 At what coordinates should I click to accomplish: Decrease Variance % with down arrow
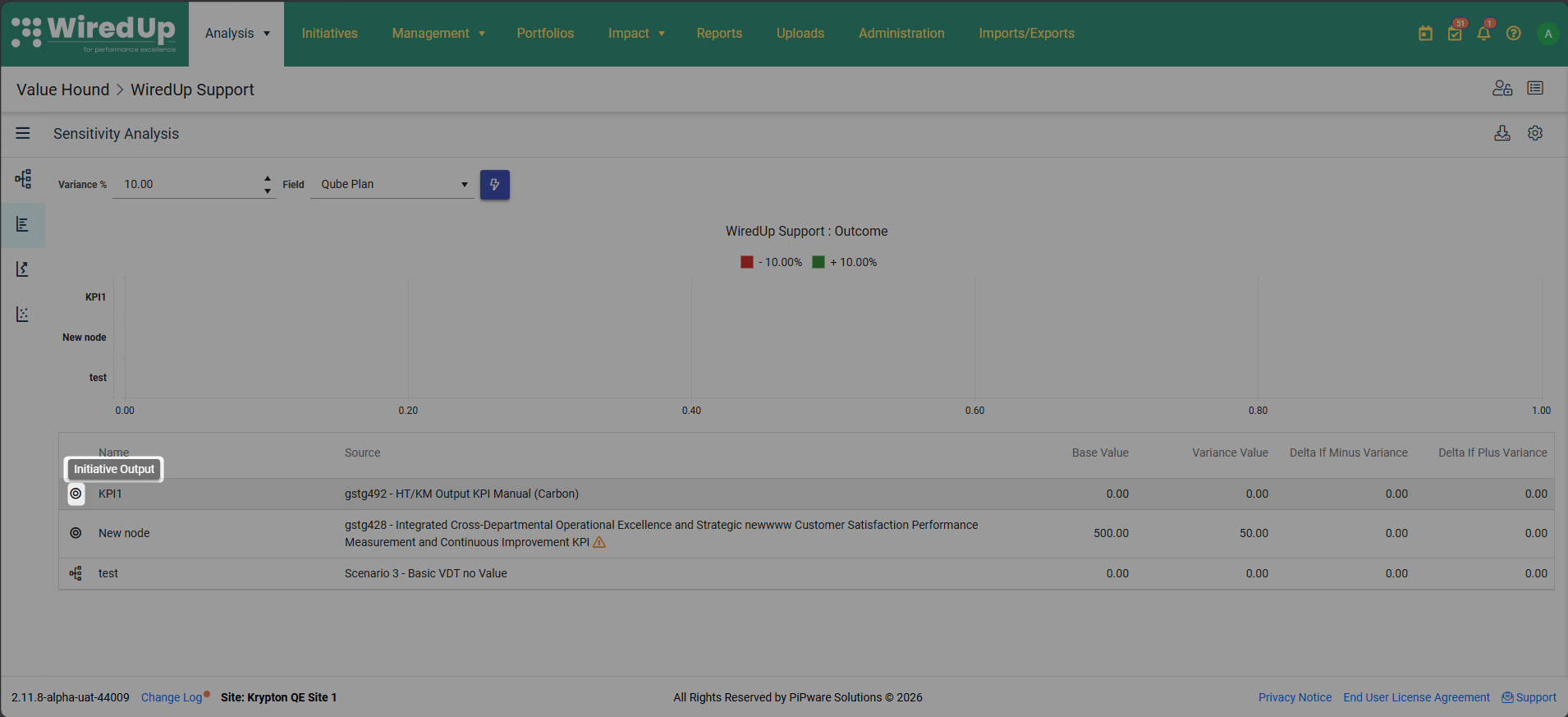tap(268, 191)
